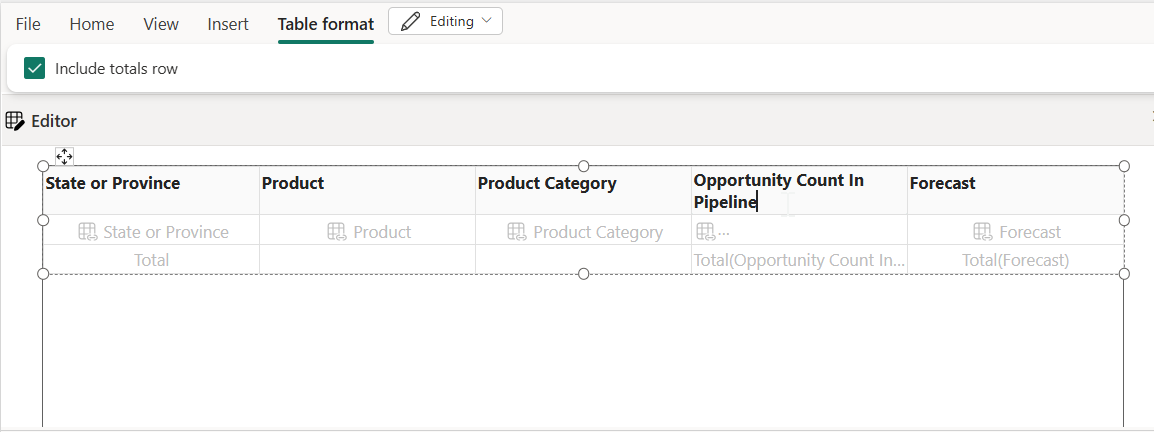Switch to the Home tab
The image size is (1154, 432).
92,24
